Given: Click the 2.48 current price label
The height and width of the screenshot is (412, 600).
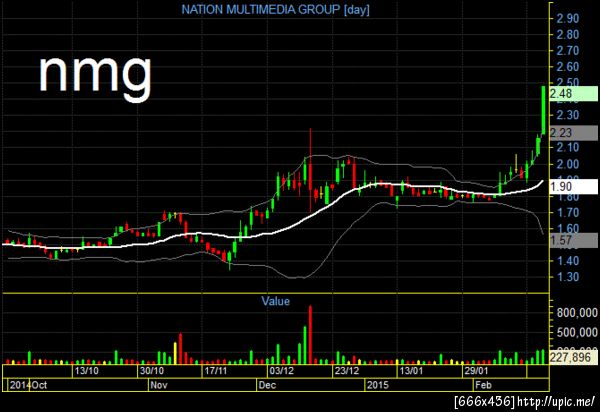Looking at the screenshot, I should (x=574, y=94).
